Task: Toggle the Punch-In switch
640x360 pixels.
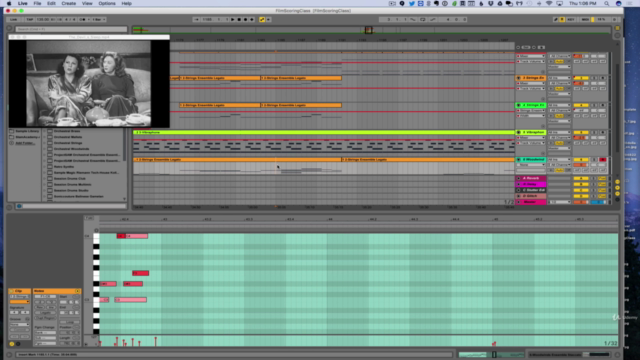Action: (x=413, y=19)
